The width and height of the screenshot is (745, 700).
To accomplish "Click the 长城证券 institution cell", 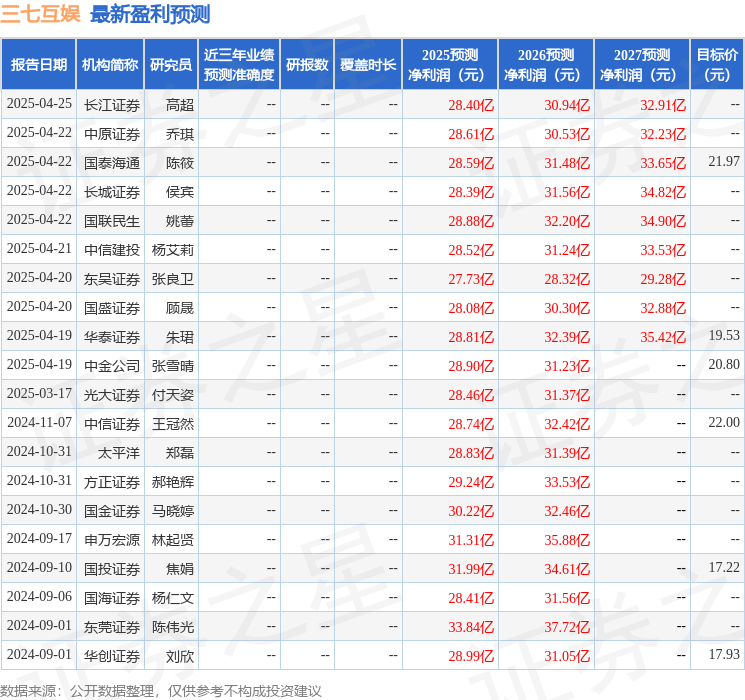I will coord(112,192).
